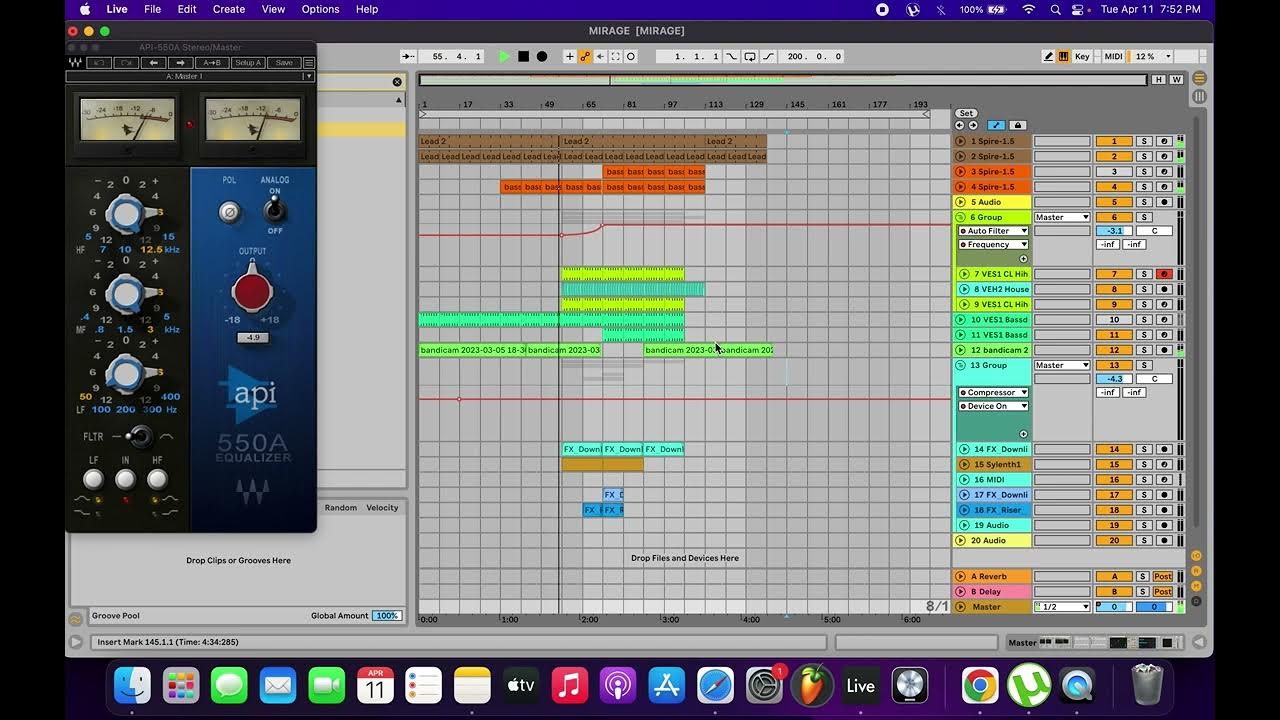The width and height of the screenshot is (1280, 720).
Task: Open the File menu
Action: coord(152,9)
